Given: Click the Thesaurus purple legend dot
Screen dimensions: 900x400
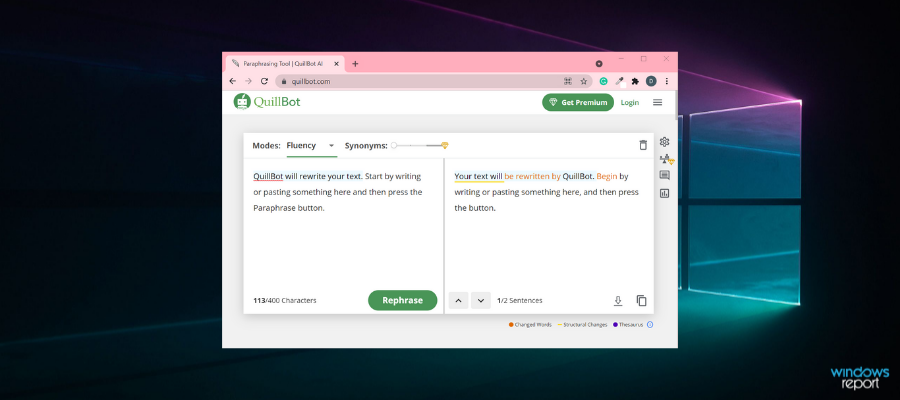Looking at the screenshot, I should pos(615,325).
